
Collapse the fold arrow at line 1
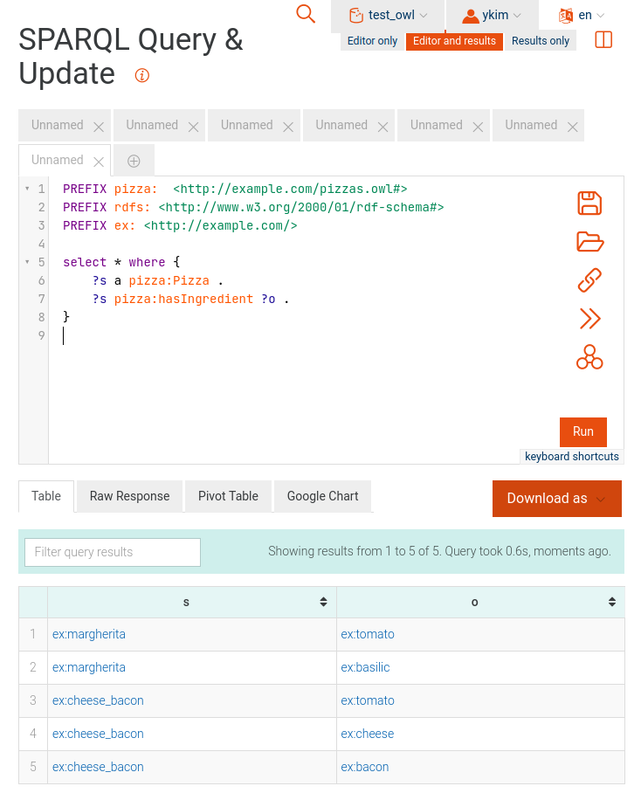tap(27, 189)
